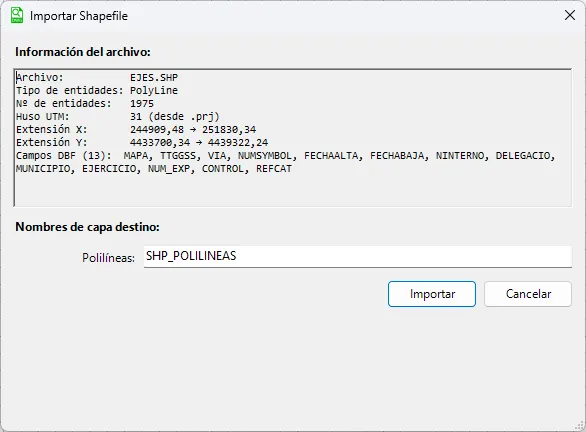586x432 pixels.
Task: Click the DELEGACIO field name
Action: pos(523,155)
